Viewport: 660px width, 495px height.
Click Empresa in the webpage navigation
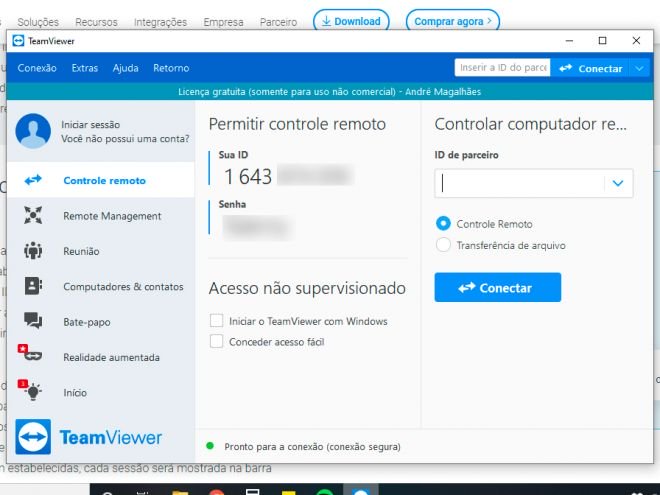(224, 22)
